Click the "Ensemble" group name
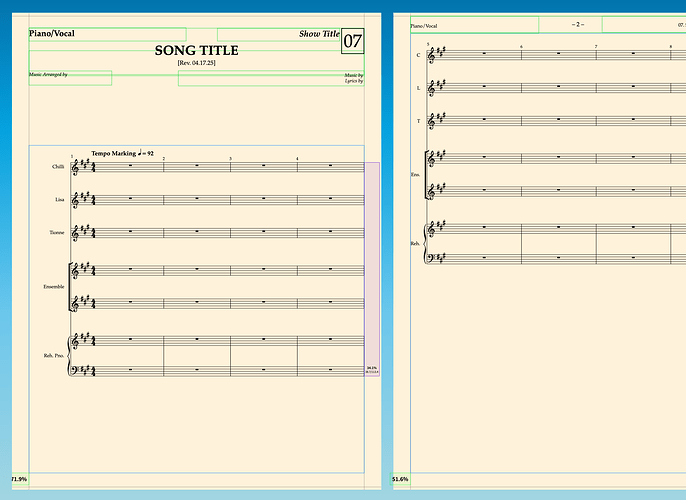The width and height of the screenshot is (686, 500). (54, 287)
